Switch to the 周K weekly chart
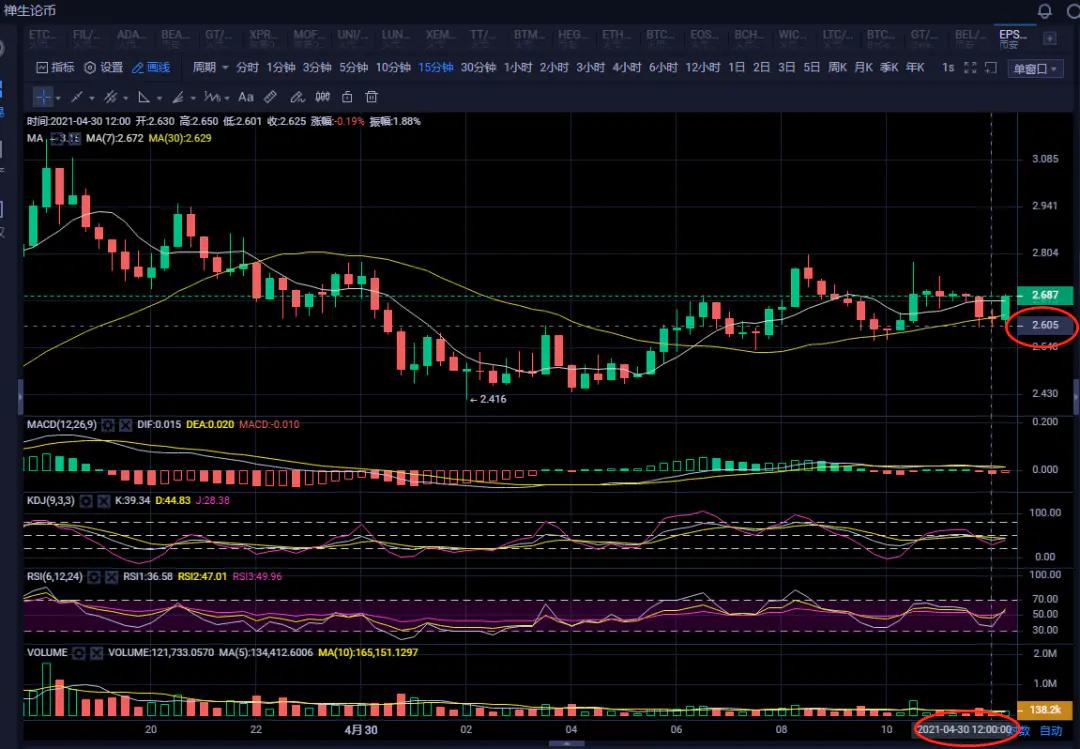 837,68
